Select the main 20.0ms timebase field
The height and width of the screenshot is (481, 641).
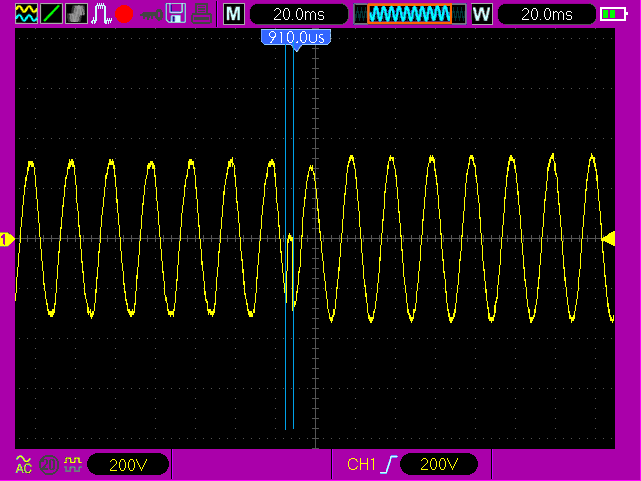click(297, 14)
